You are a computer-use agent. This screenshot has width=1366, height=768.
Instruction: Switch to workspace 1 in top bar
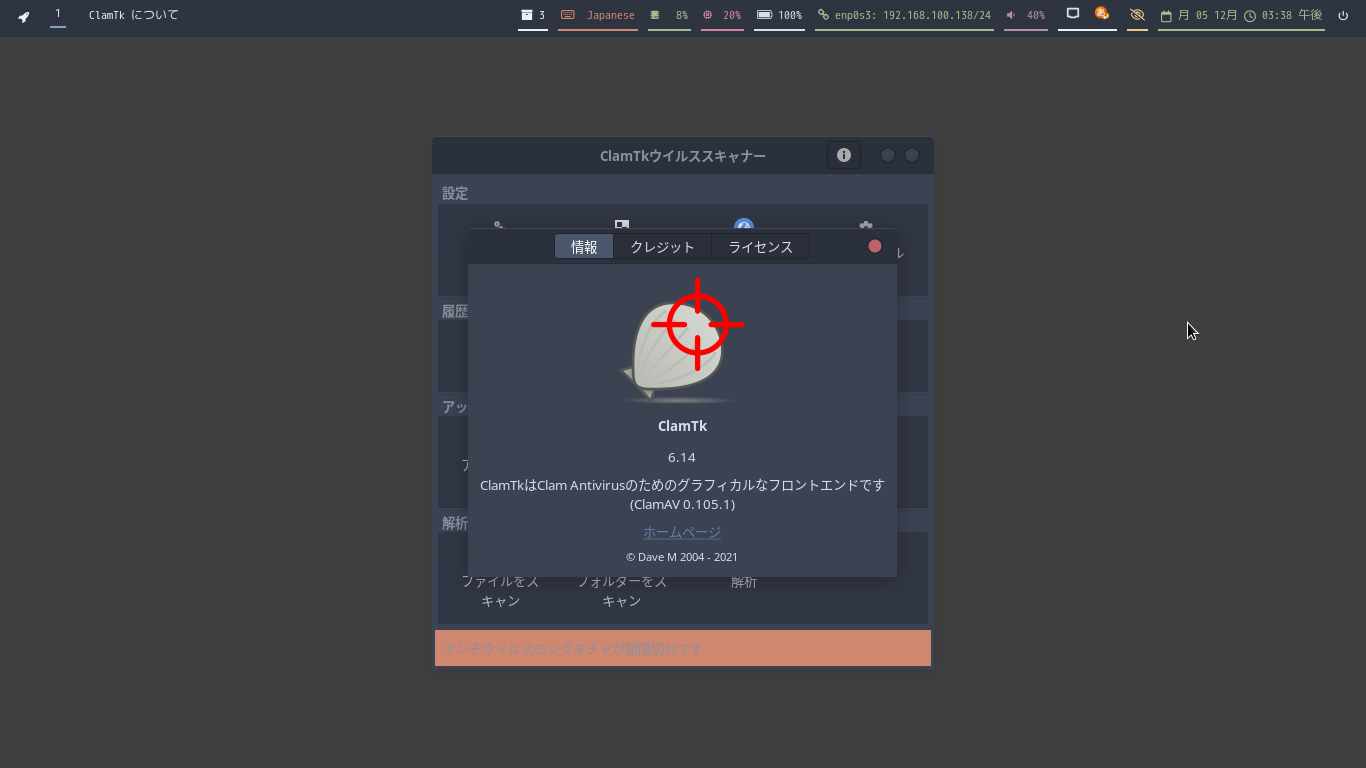[58, 14]
